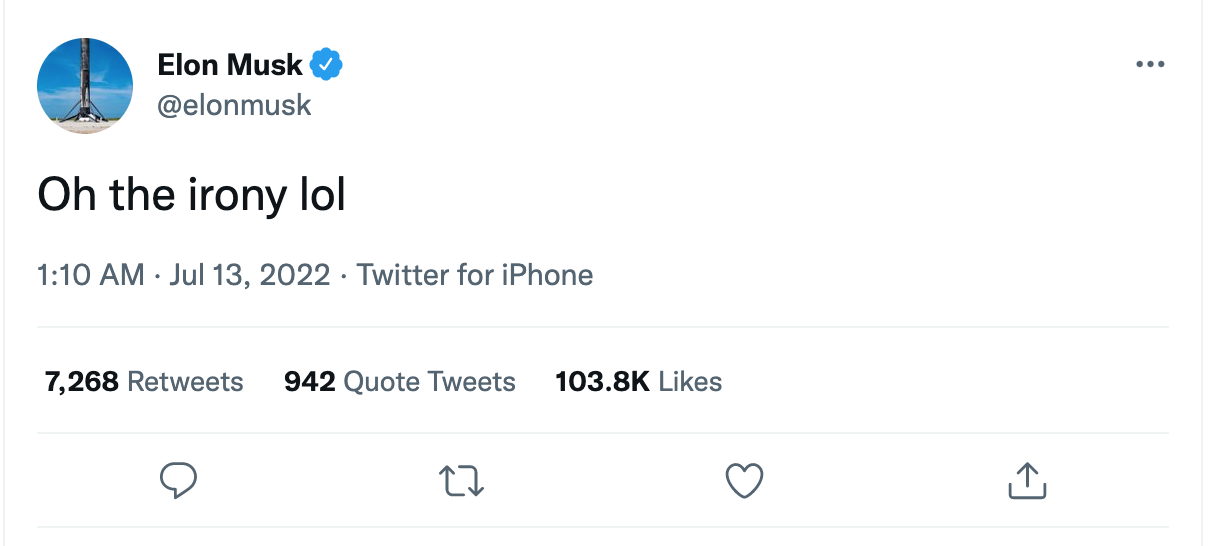The height and width of the screenshot is (546, 1228).
Task: Click the Elon Musk display name
Action: pos(230,66)
